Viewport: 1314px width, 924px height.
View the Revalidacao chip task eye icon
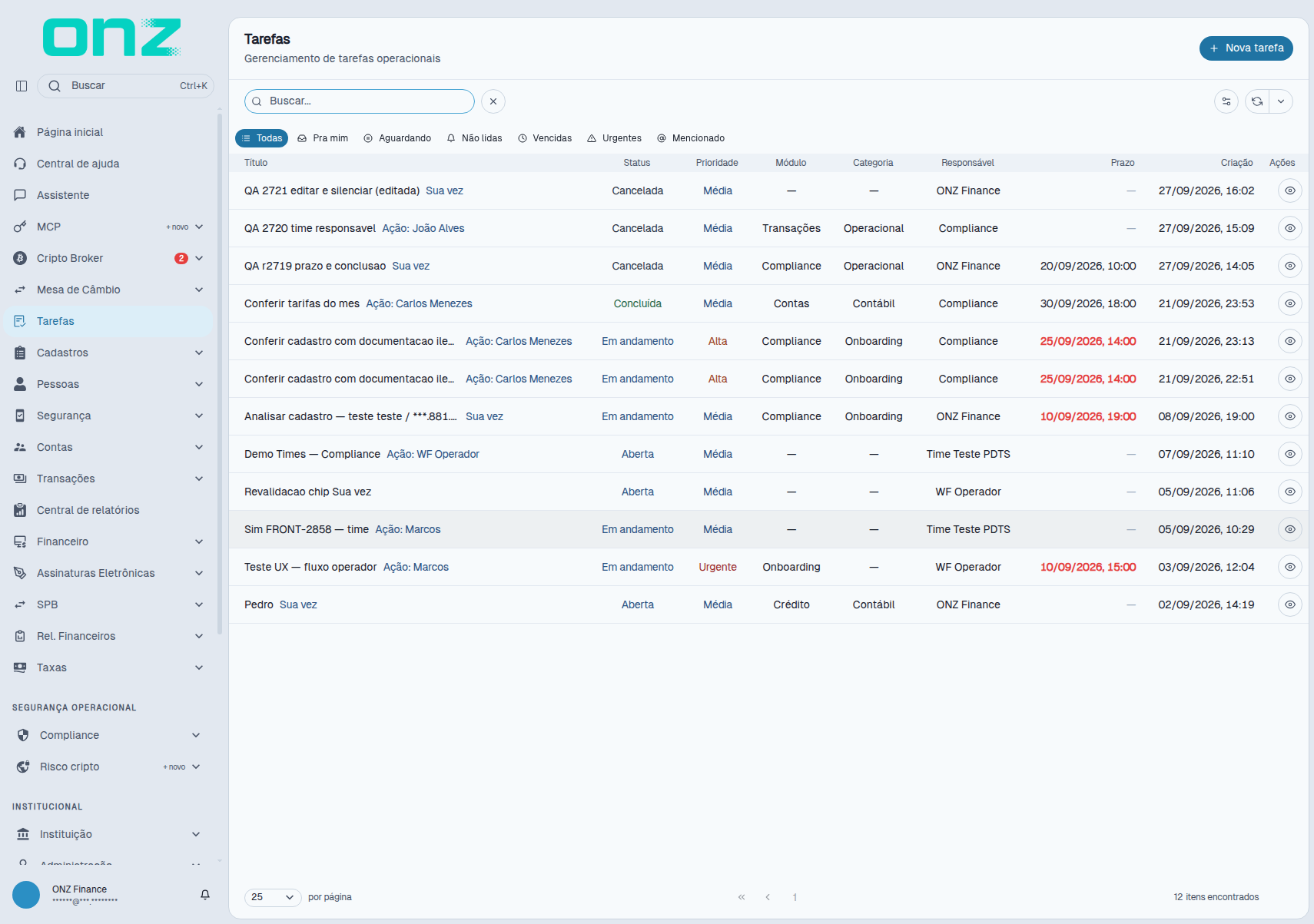[x=1290, y=492]
